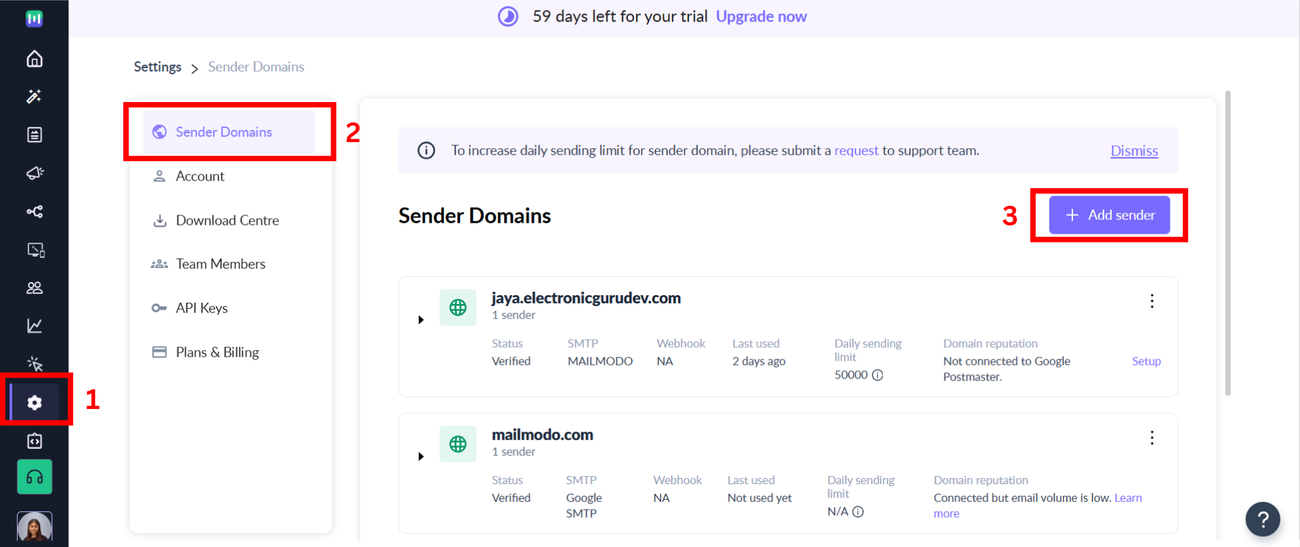
Task: Open the settings gear icon in sidebar
Action: tap(34, 402)
